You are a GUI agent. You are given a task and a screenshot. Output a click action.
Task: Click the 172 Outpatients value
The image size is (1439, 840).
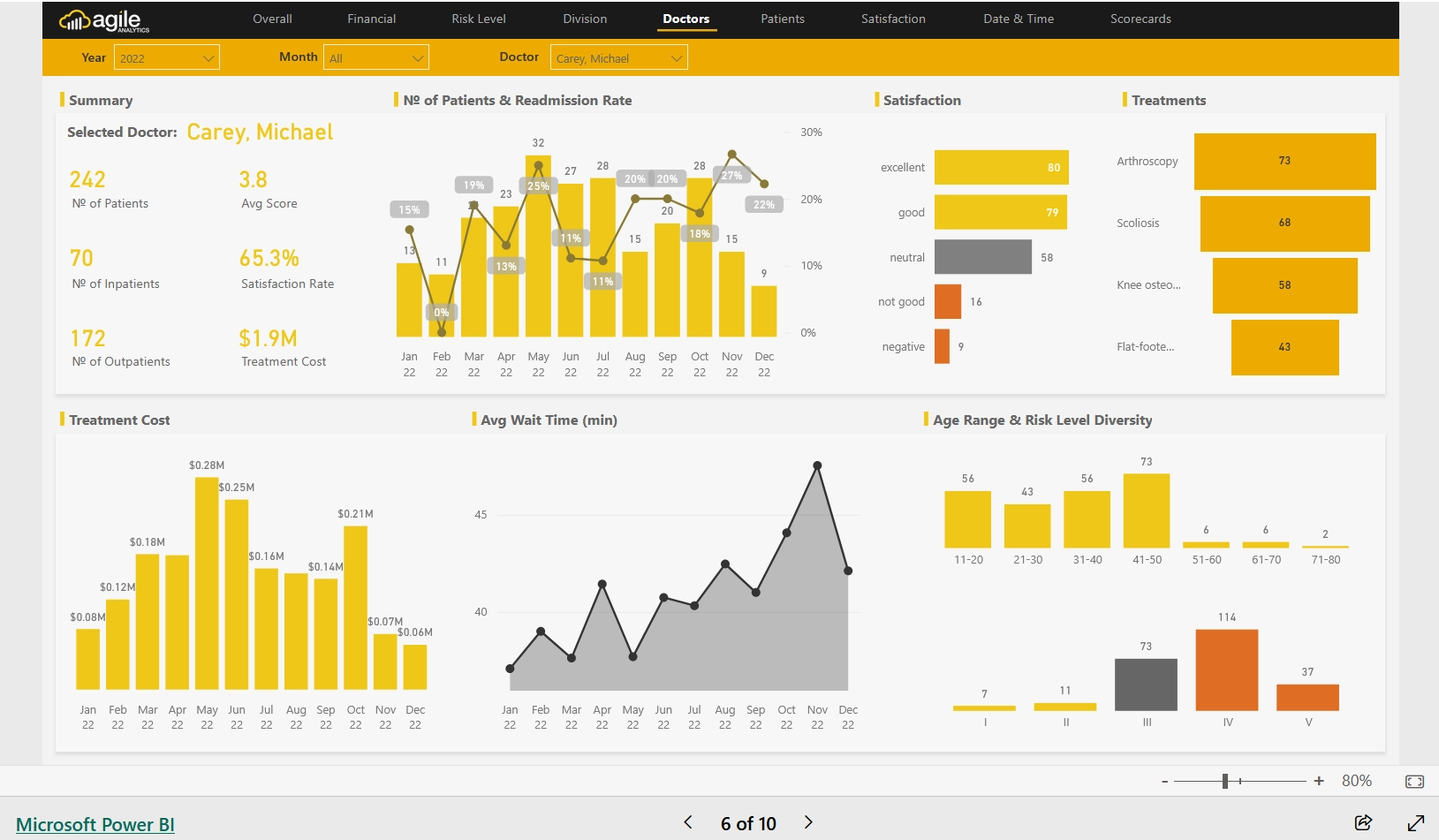[x=87, y=338]
